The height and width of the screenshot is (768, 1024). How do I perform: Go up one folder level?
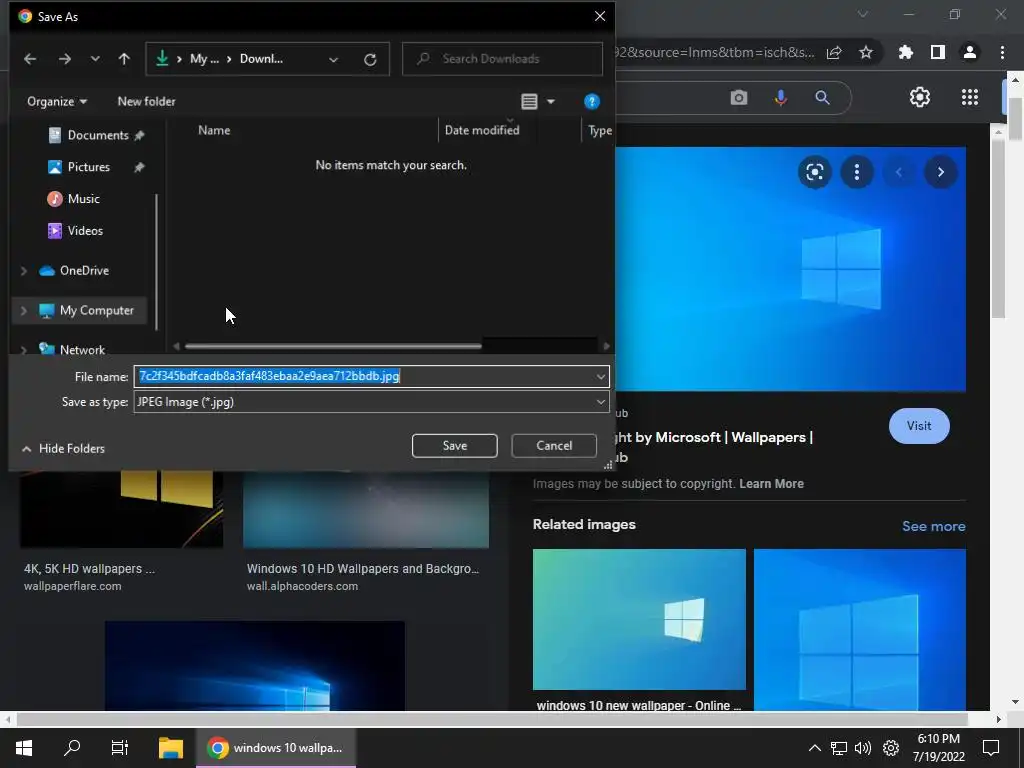tap(124, 59)
